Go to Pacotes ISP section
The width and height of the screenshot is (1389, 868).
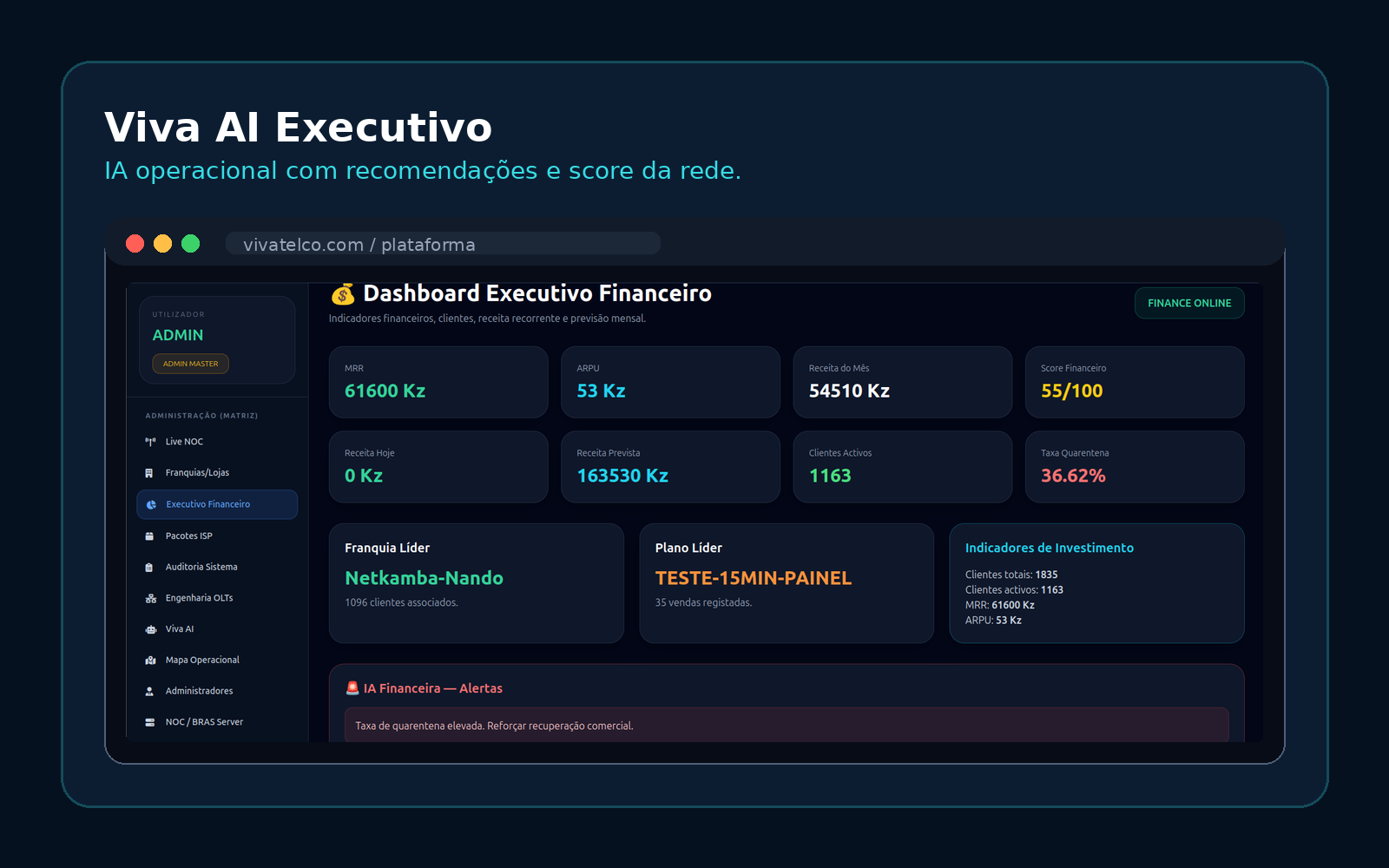pyautogui.click(x=217, y=536)
